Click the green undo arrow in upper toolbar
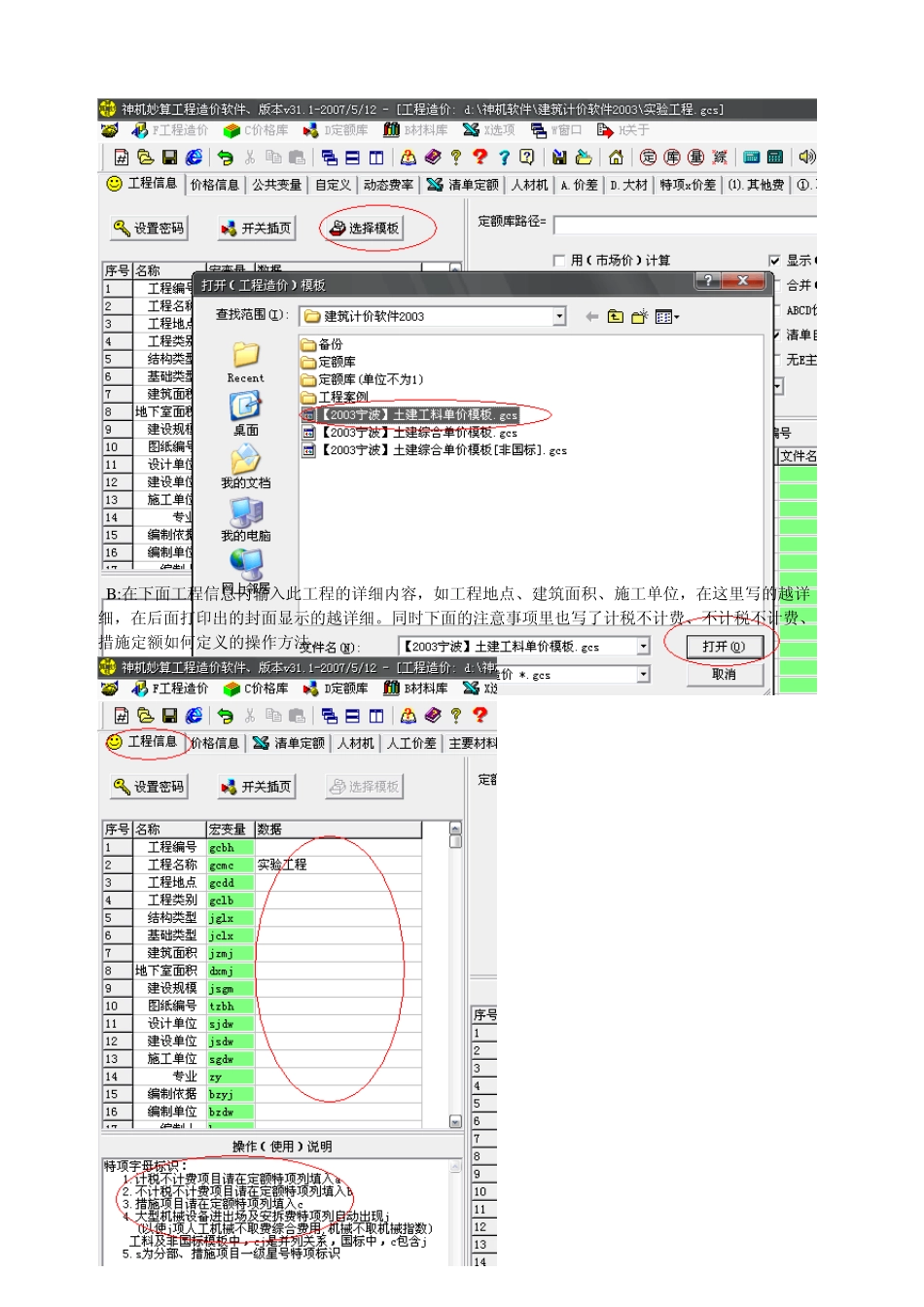Image resolution: width=924 pixels, height=1307 pixels. (x=226, y=158)
